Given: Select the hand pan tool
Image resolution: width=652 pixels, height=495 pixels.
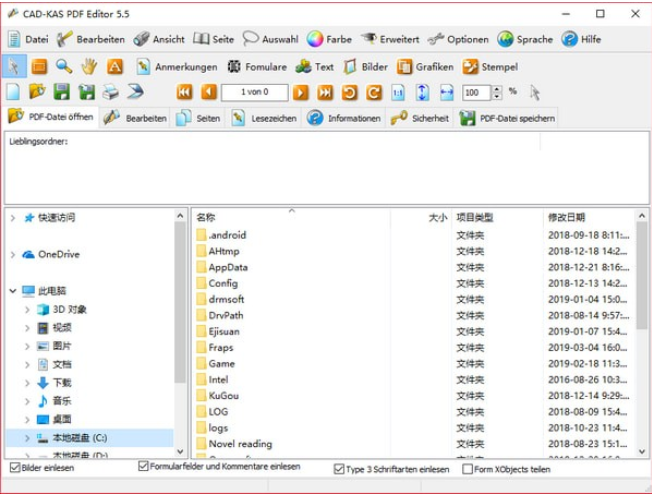Looking at the screenshot, I should coord(89,67).
